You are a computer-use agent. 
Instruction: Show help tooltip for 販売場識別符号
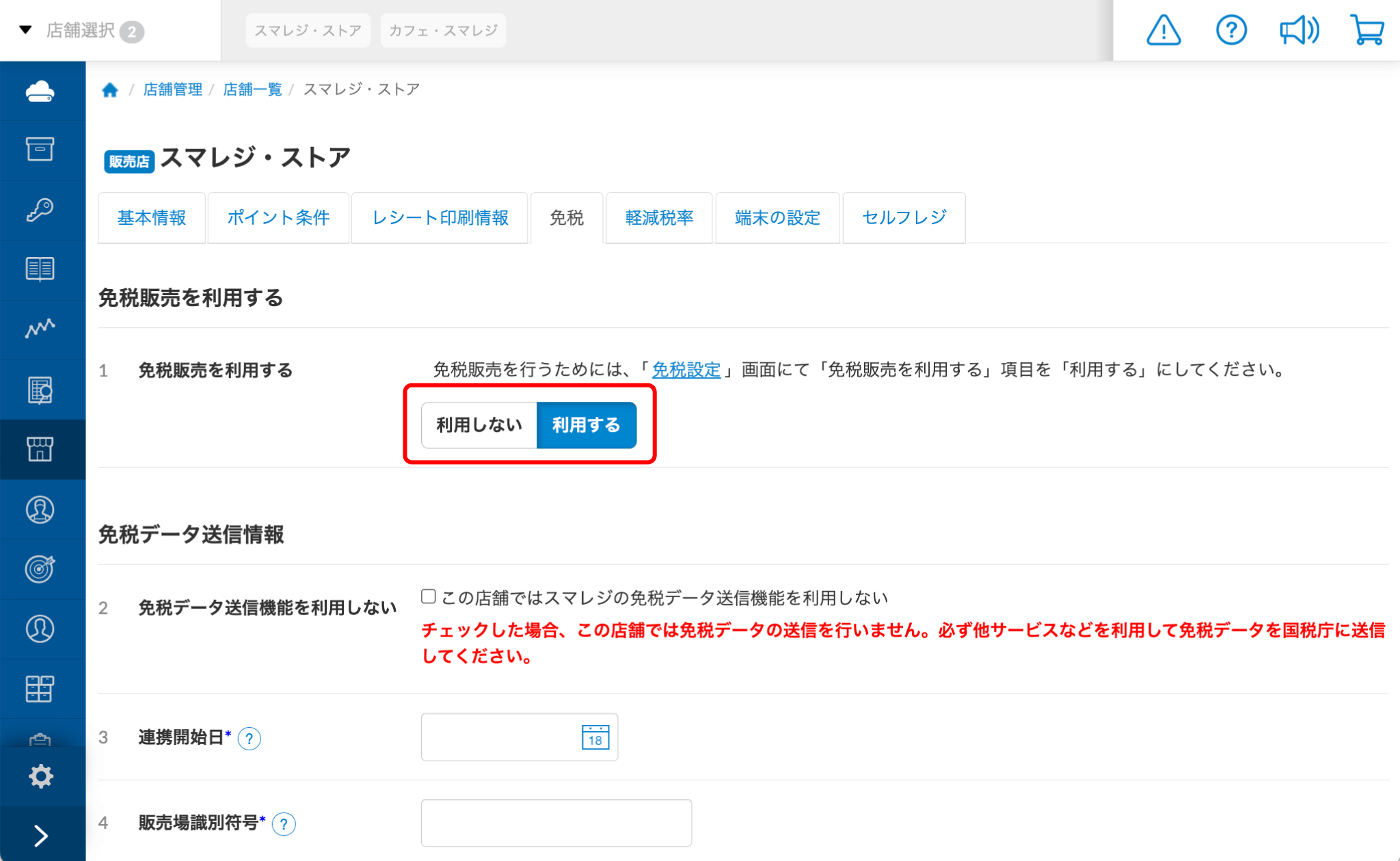tap(284, 824)
